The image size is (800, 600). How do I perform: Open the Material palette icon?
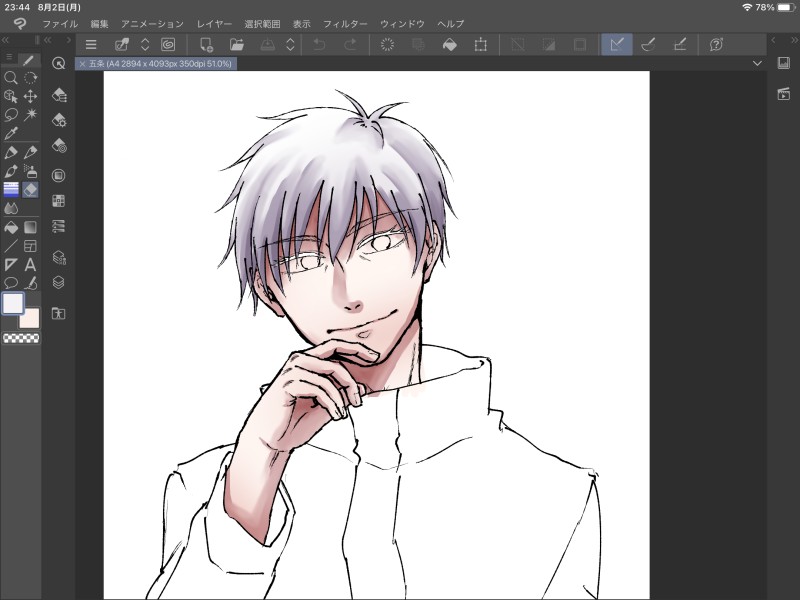point(59,313)
